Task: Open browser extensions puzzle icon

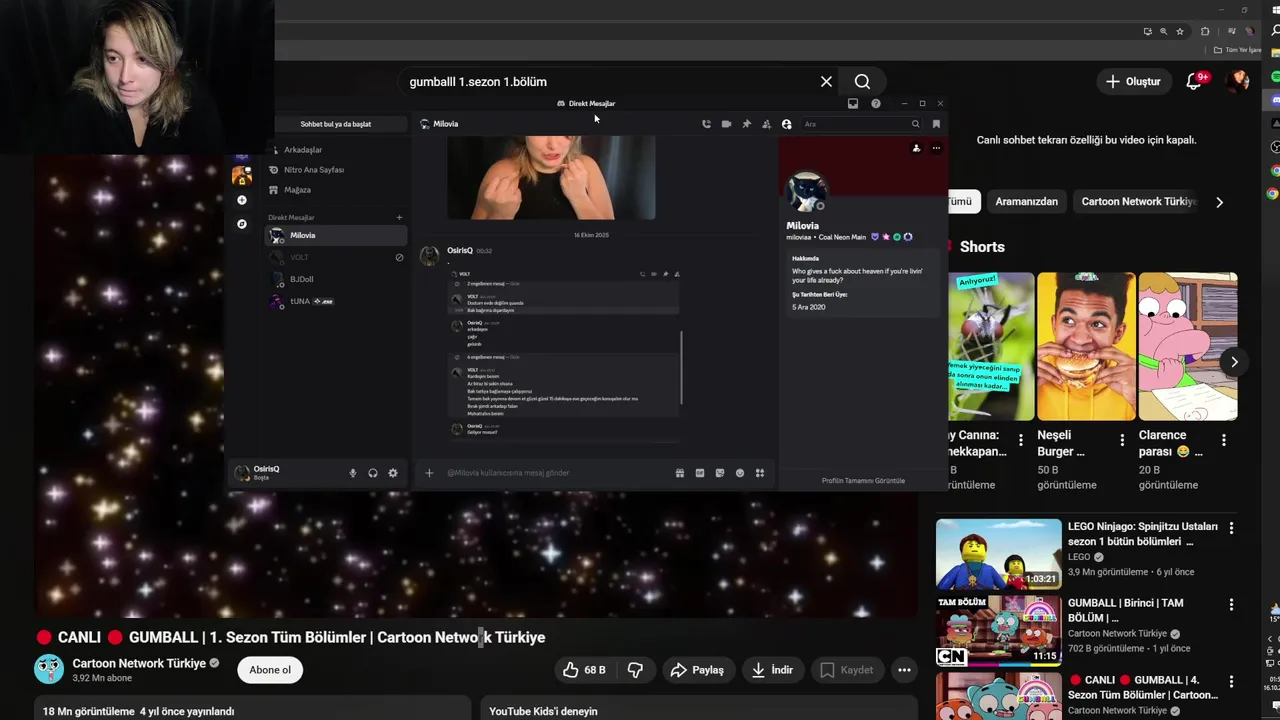Action: [x=1205, y=31]
